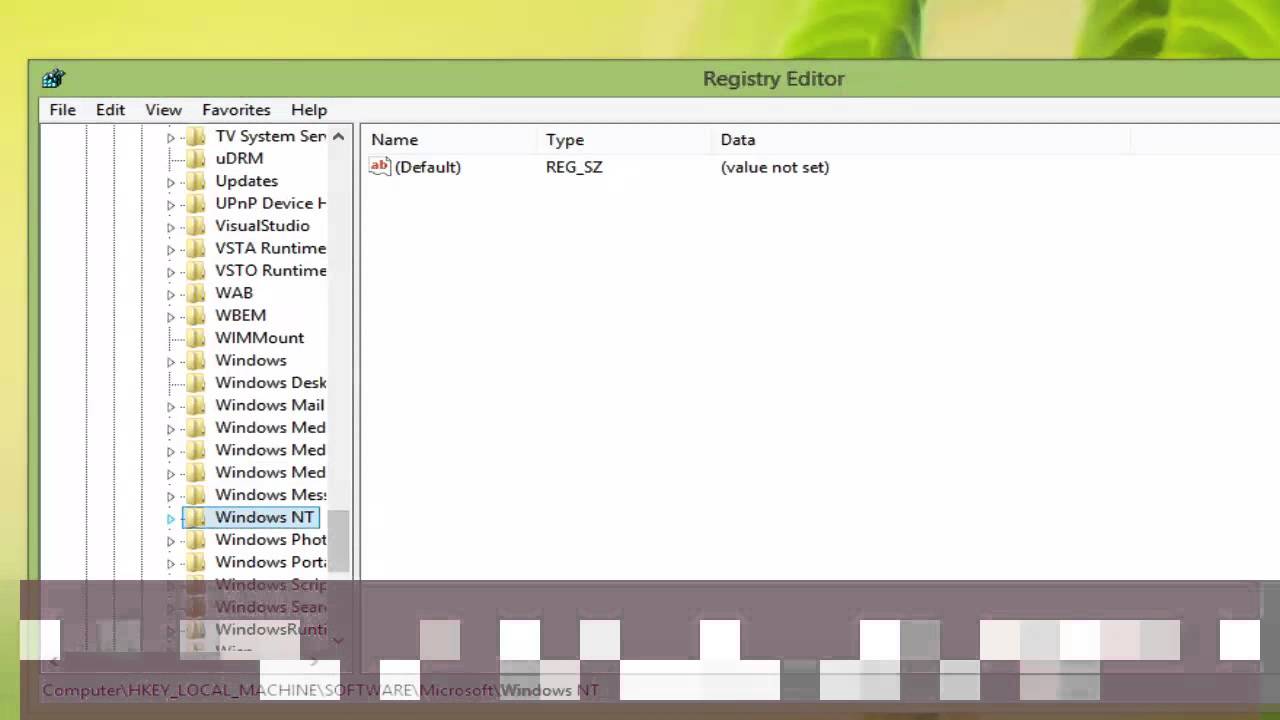Screen dimensions: 1280x720
Task: Open the Edit menu
Action: click(110, 110)
